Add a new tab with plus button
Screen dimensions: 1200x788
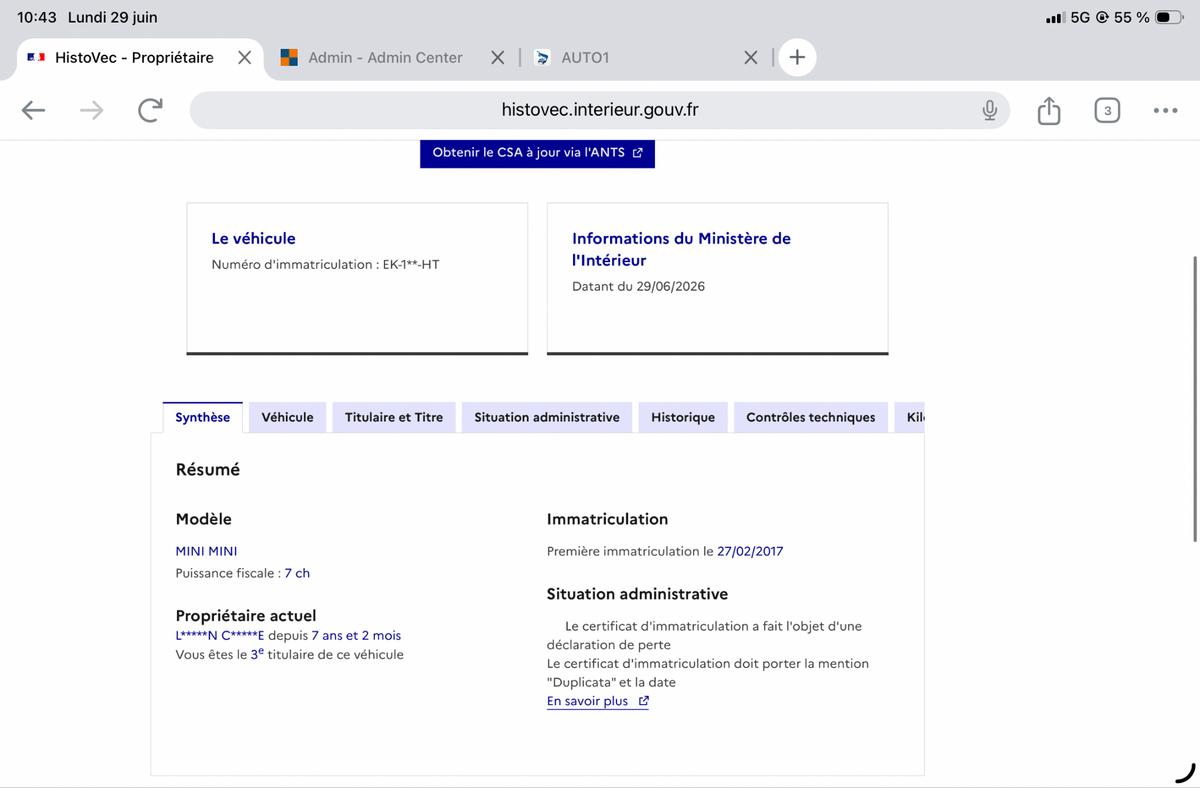coord(797,57)
